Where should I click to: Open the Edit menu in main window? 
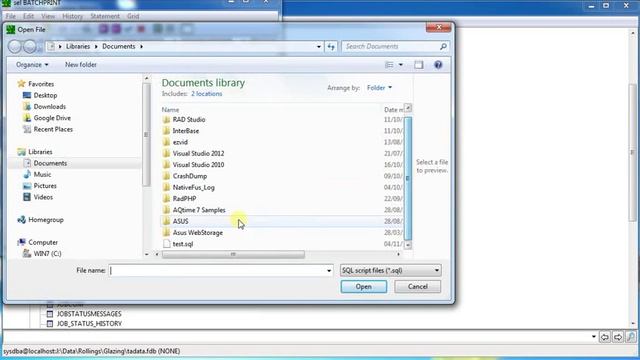pos(28,16)
